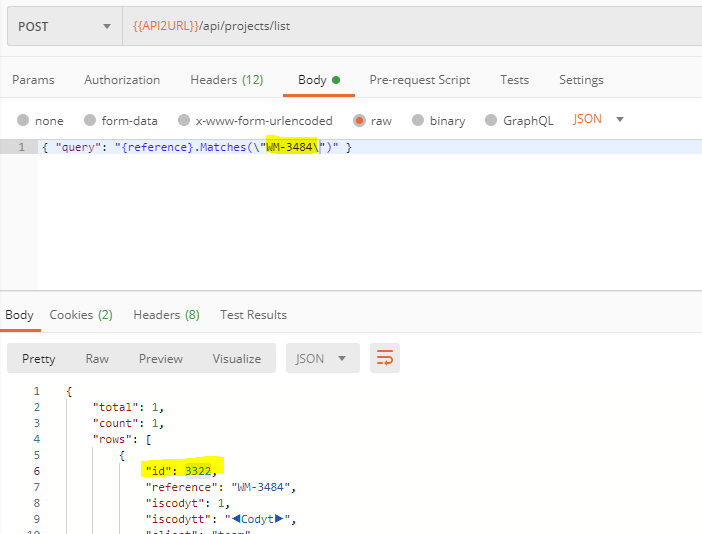The image size is (702, 534).
Task: Open the Authorization tab
Action: 122,80
